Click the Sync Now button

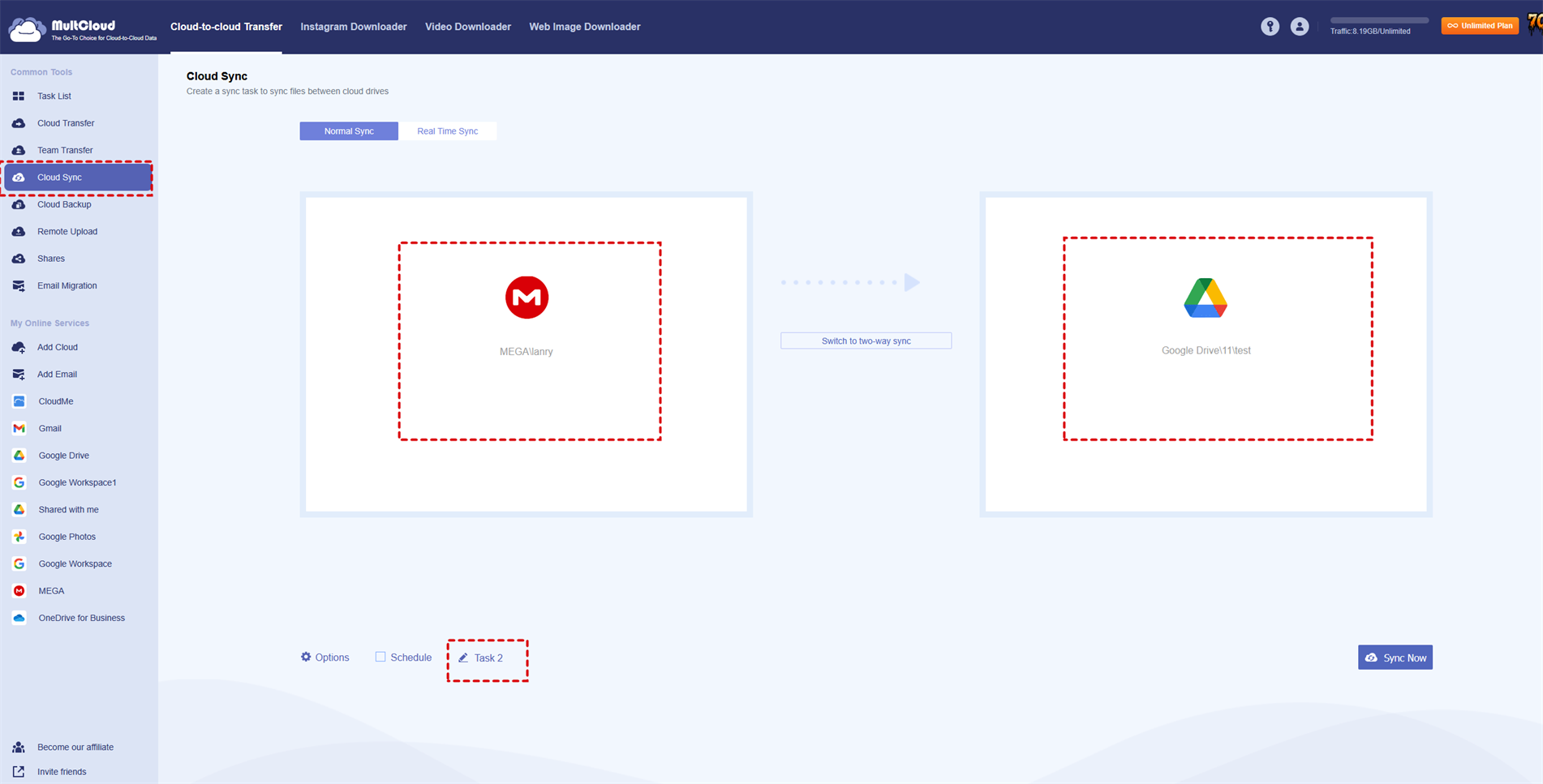tap(1395, 658)
